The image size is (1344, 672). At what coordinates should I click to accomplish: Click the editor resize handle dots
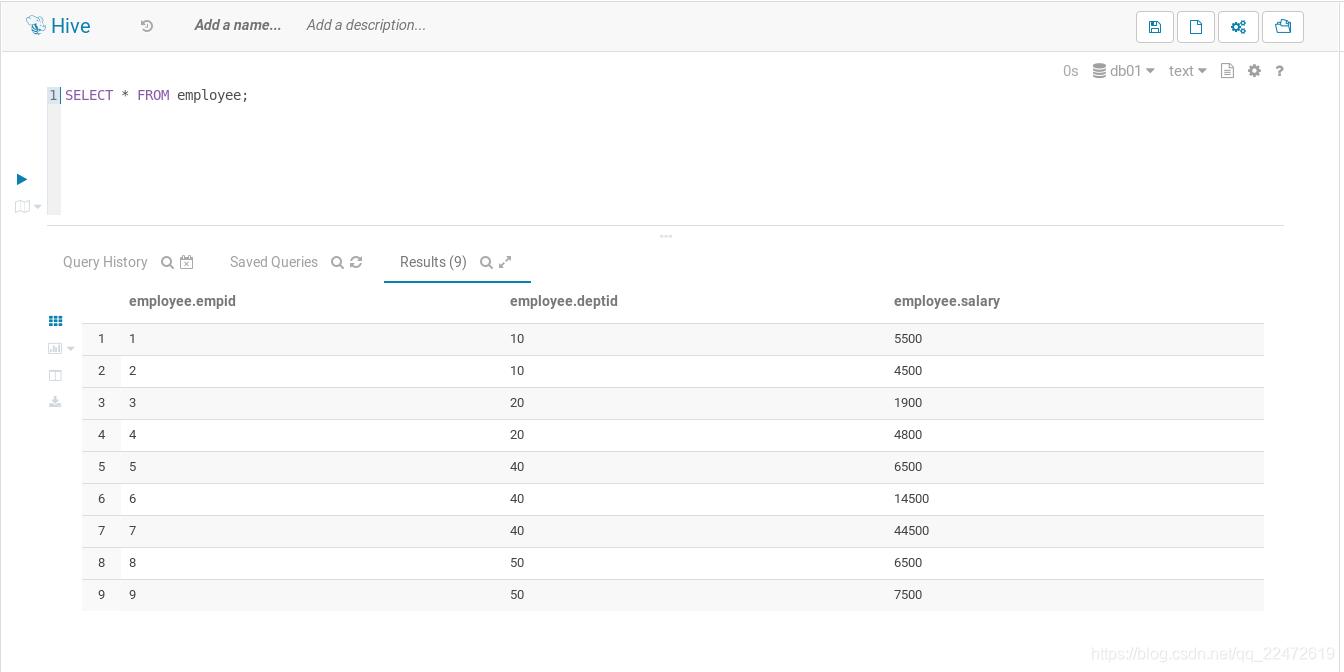coord(666,236)
